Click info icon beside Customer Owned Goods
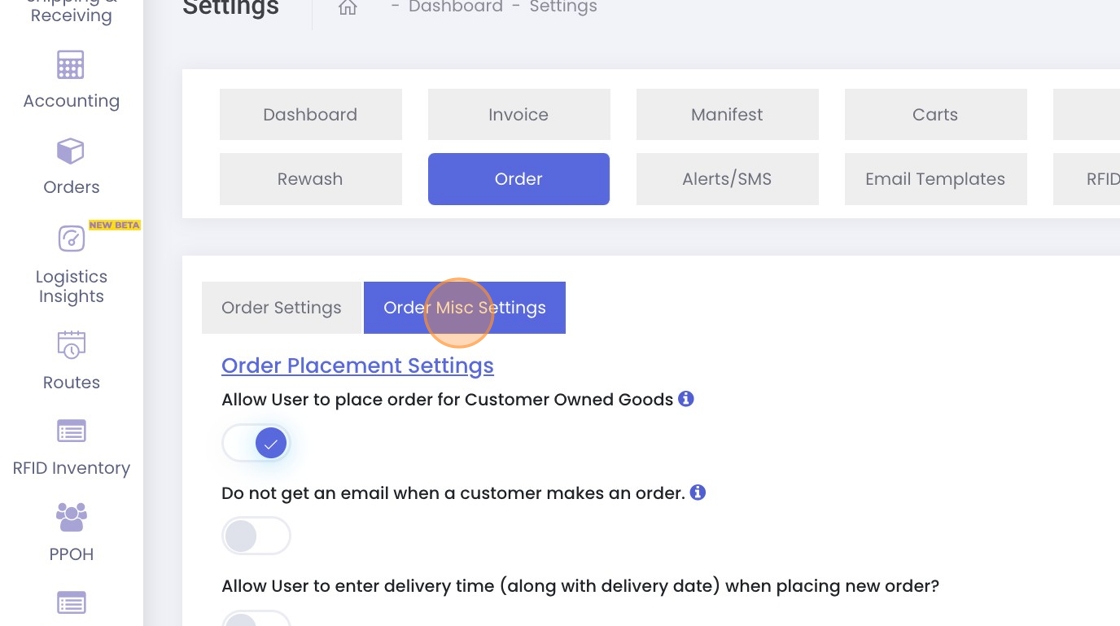The width and height of the screenshot is (1120, 626). tap(686, 399)
